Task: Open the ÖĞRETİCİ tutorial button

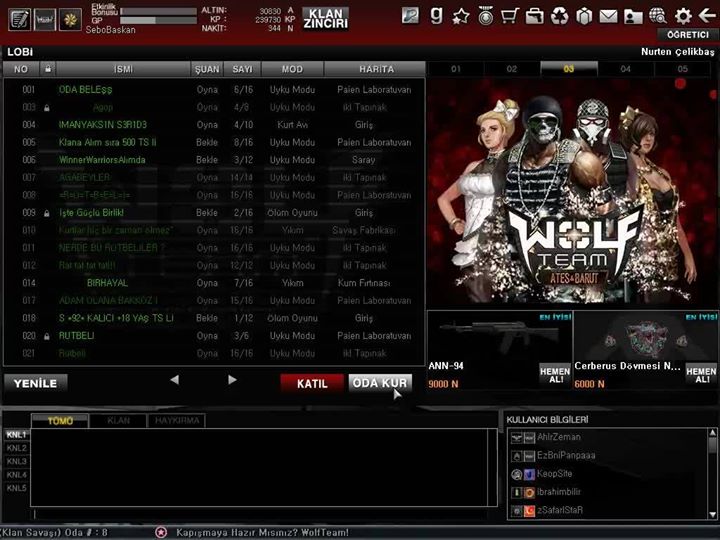Action: (x=687, y=35)
